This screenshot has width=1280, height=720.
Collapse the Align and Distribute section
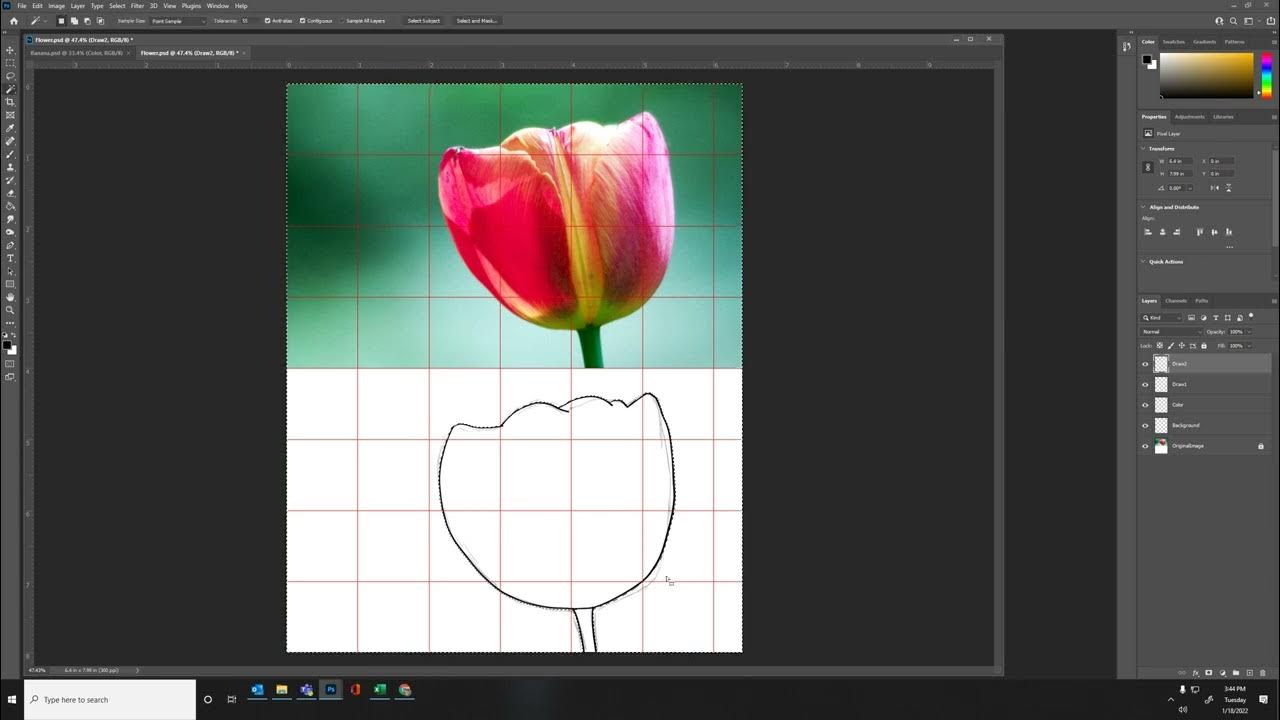tap(1143, 207)
